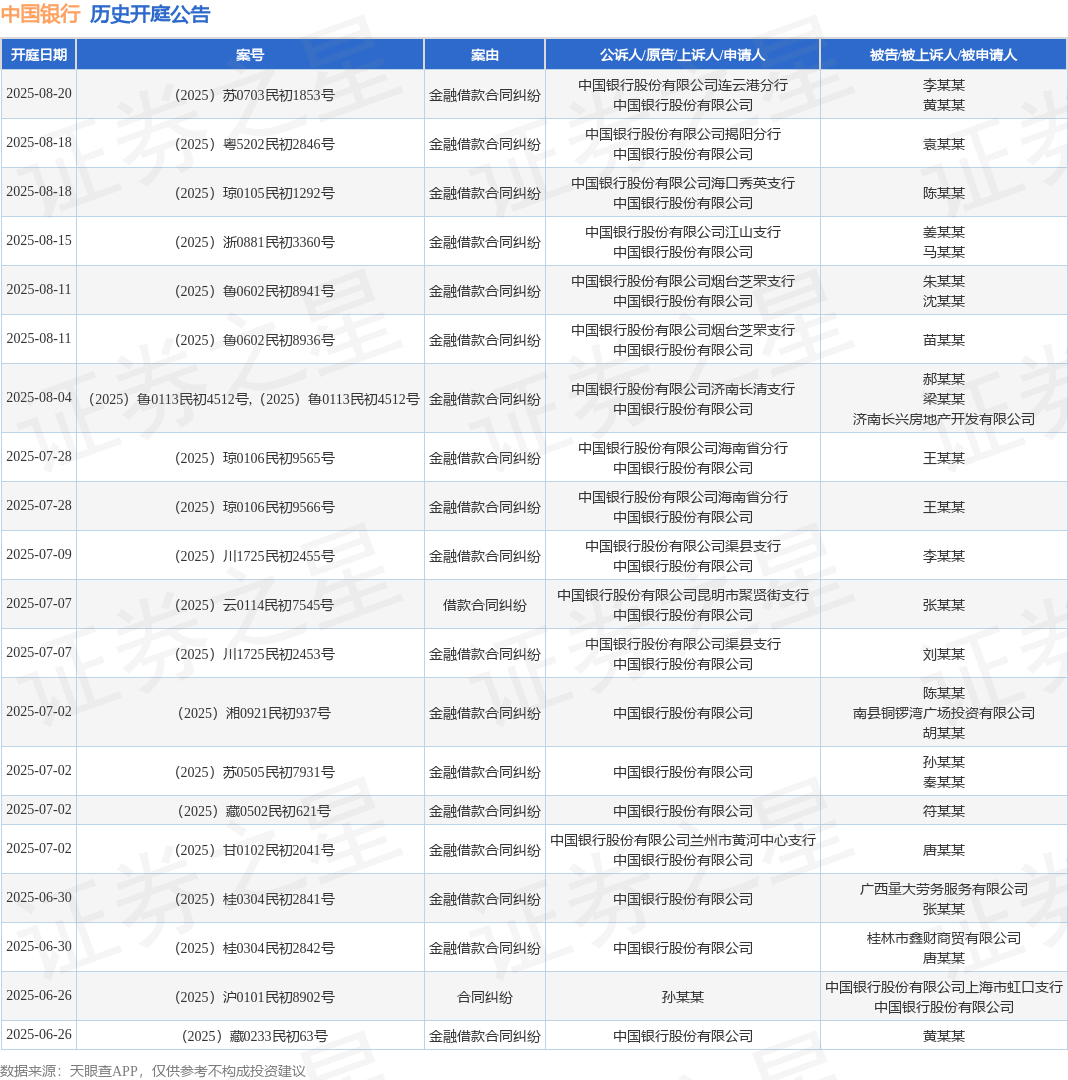This screenshot has width=1068, height=1080.
Task: Click plaintiff 中国银行股份有限公司济南长清支行
Action: click(682, 388)
